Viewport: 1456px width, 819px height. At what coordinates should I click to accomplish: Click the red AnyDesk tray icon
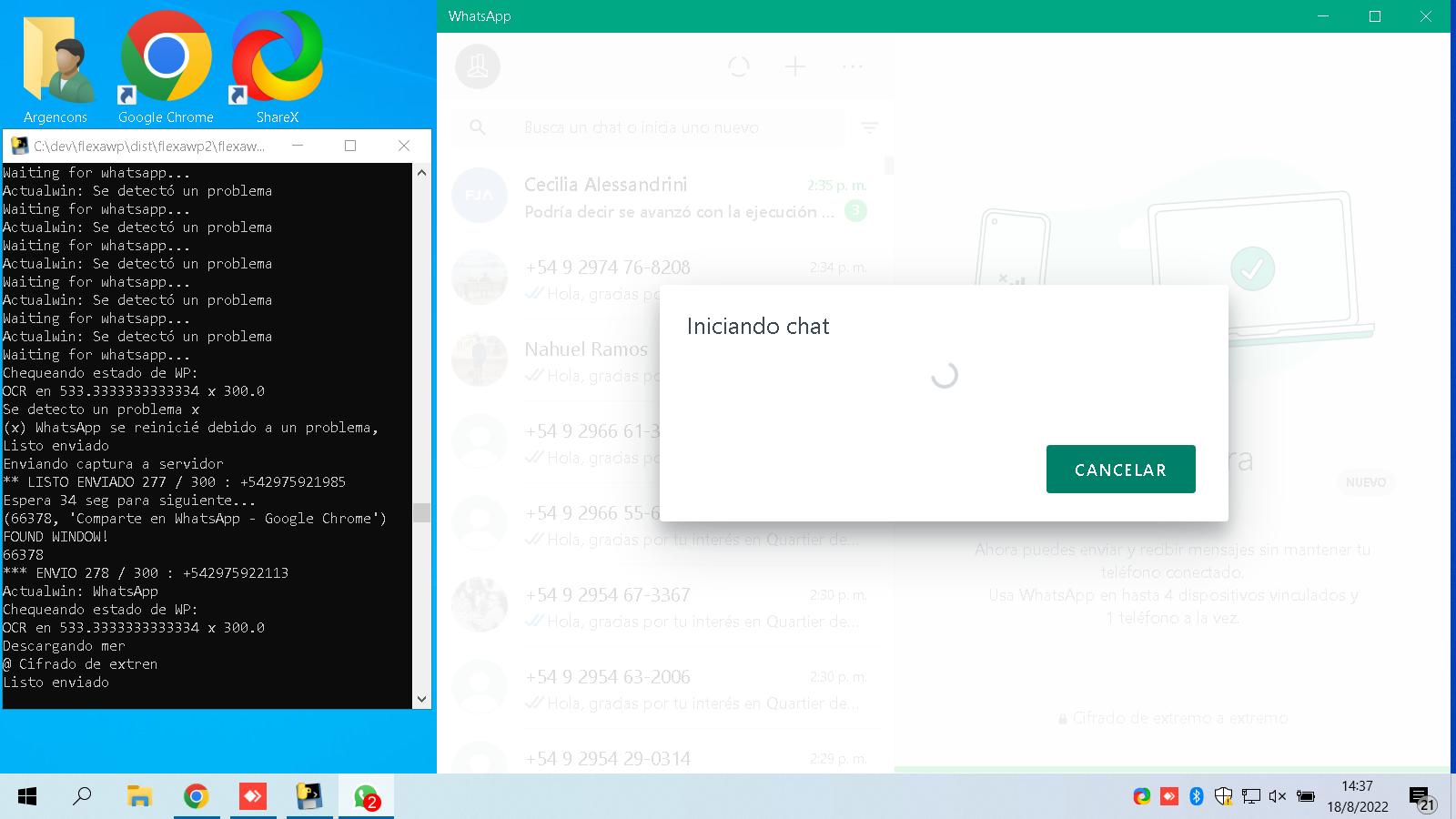coord(1169,797)
